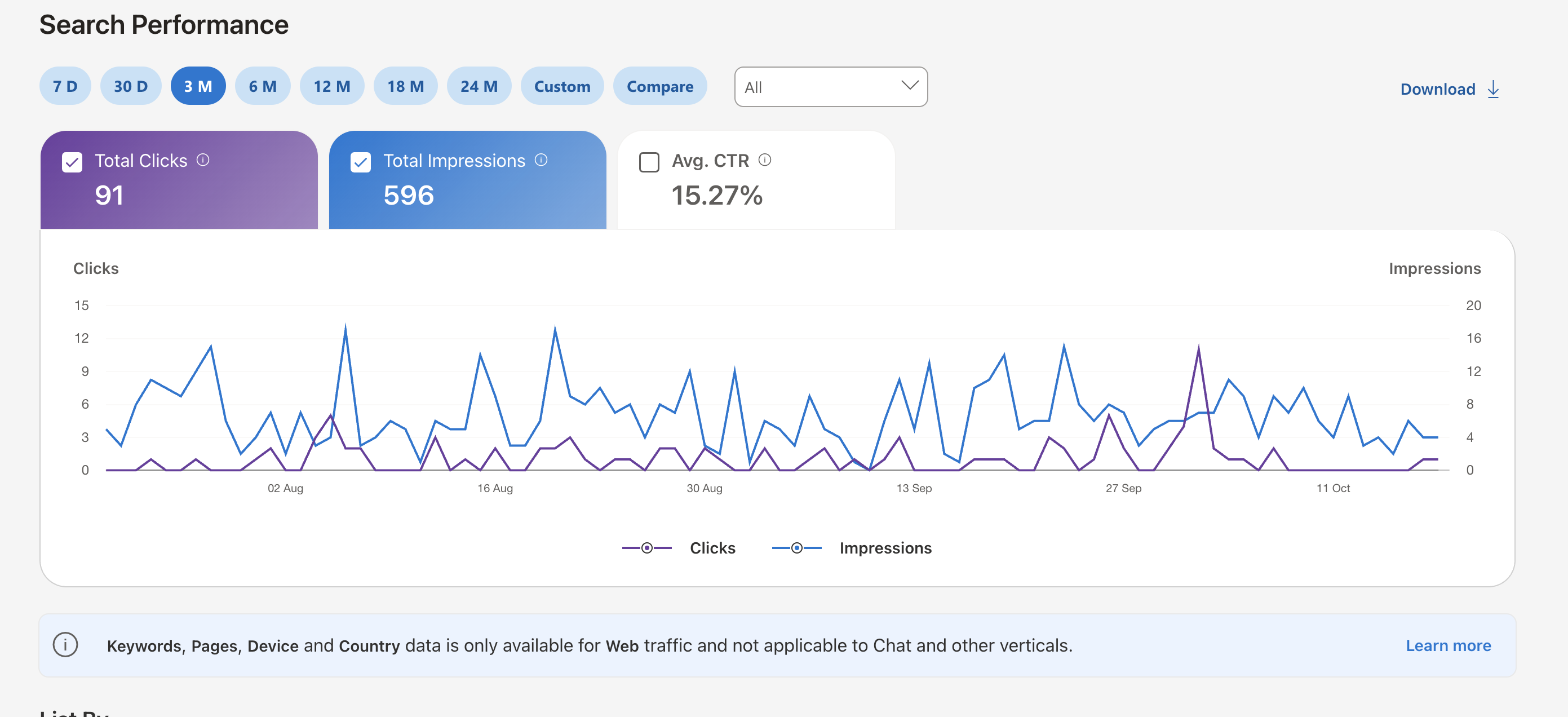This screenshot has width=1568, height=717.
Task: Click the info icon in the notice banner
Action: (65, 645)
